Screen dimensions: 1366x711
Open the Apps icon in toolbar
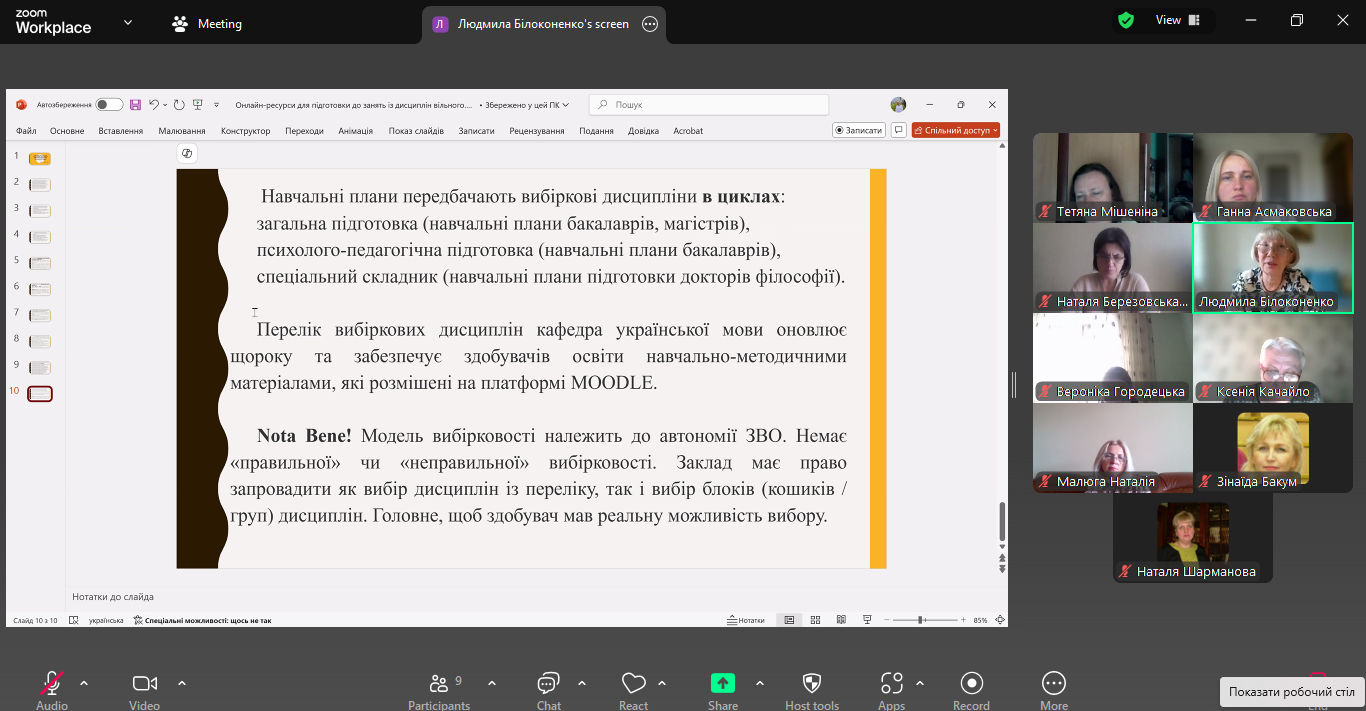[x=891, y=684]
